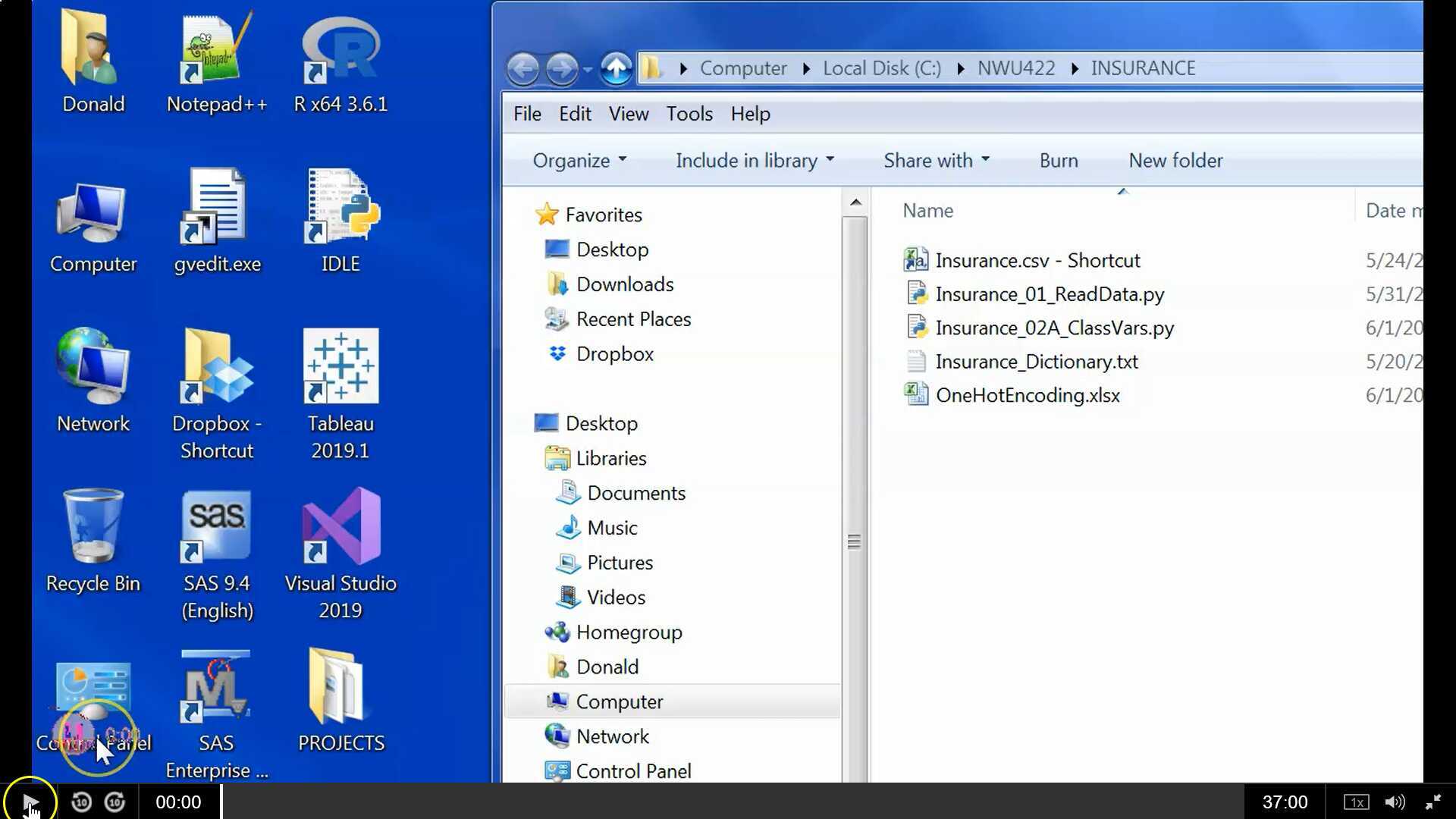Viewport: 1456px width, 819px height.
Task: Open the R x64 3.6.1 shortcut
Action: pos(340,49)
